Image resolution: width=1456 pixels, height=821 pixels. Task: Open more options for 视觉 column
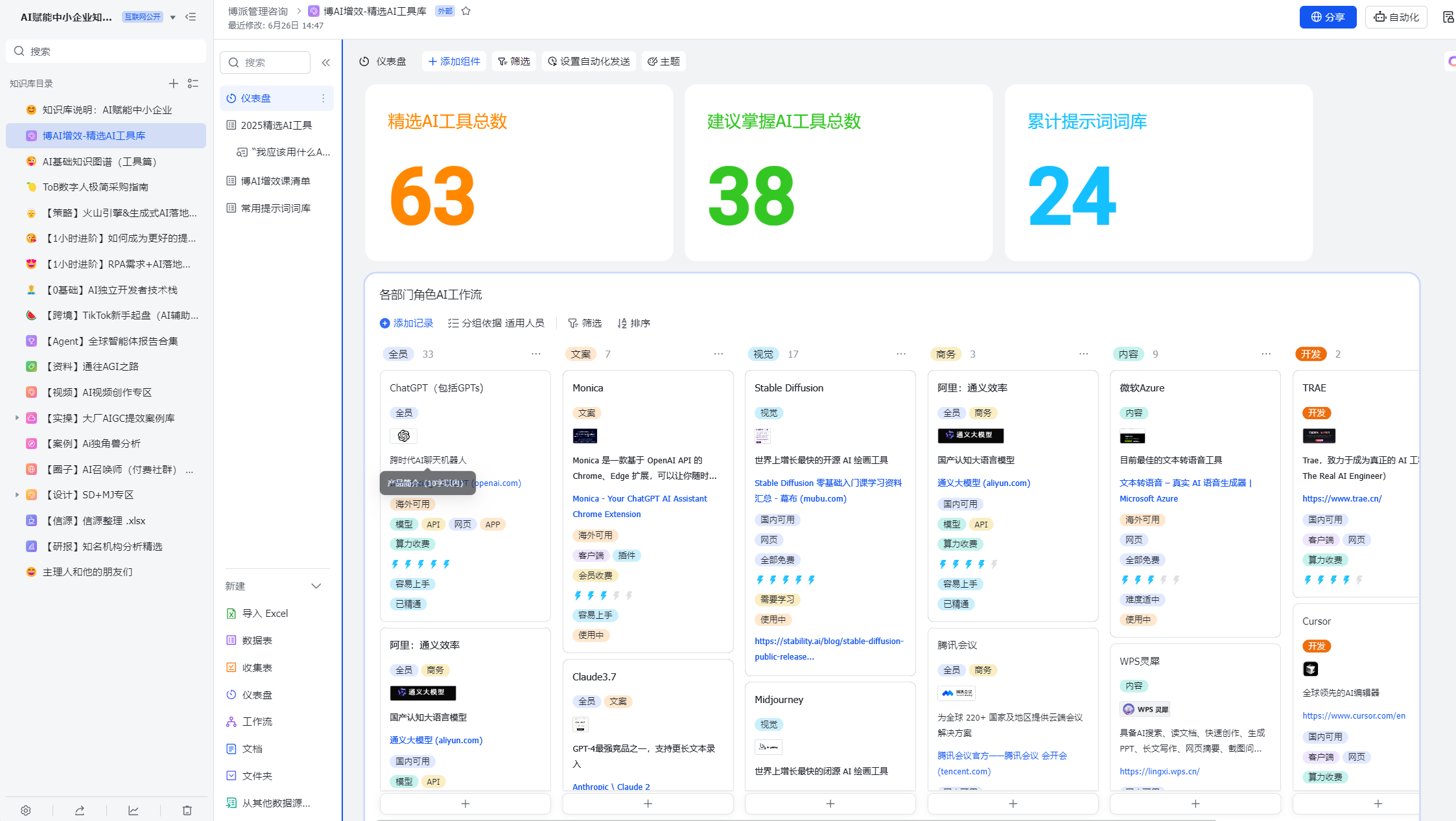pos(901,354)
